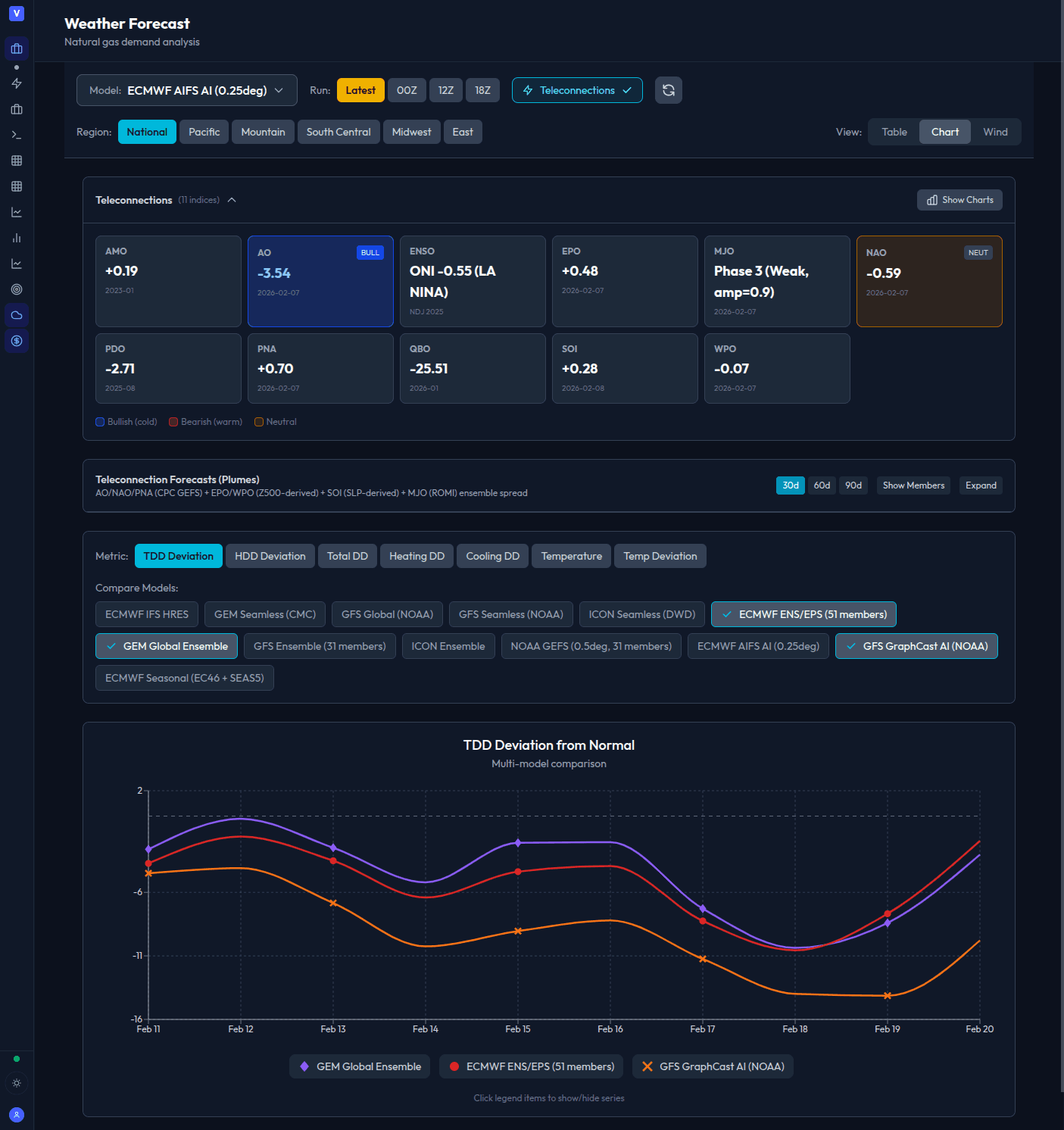The width and height of the screenshot is (1064, 1130).
Task: Open the dollar sign sidebar icon
Action: (x=17, y=342)
